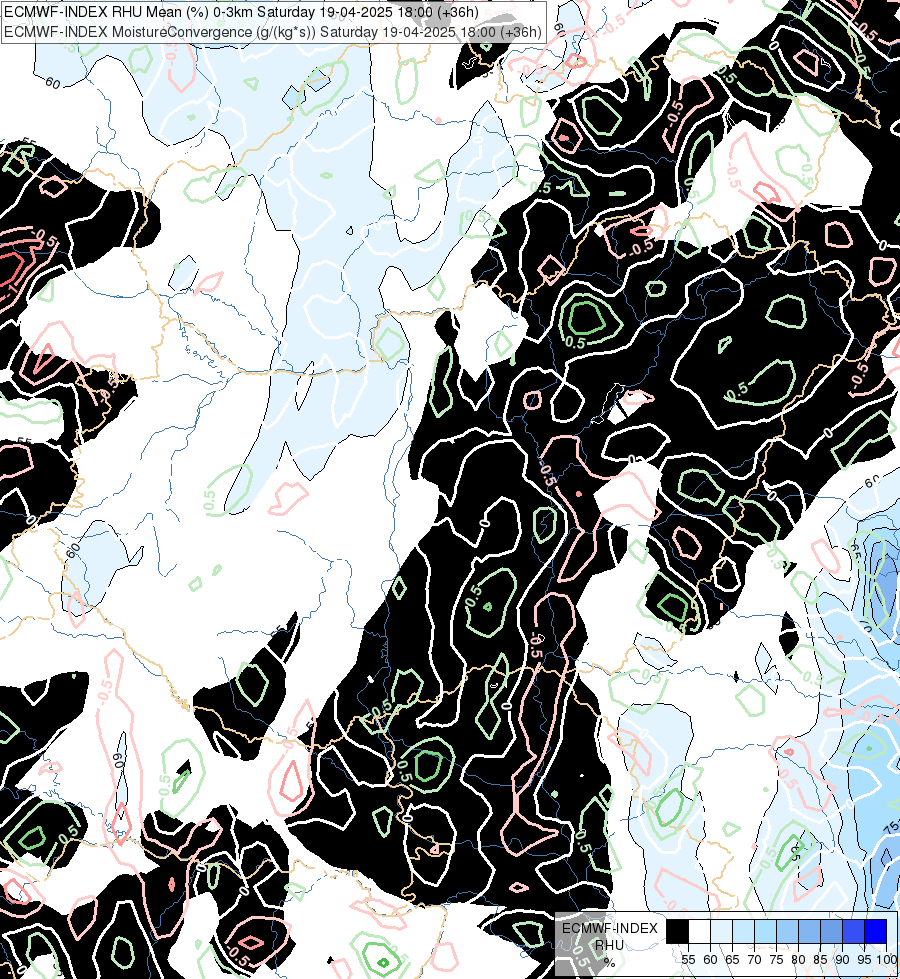Click the RHU Mean 0-3km title line
900x979 pixels.
click(x=242, y=12)
